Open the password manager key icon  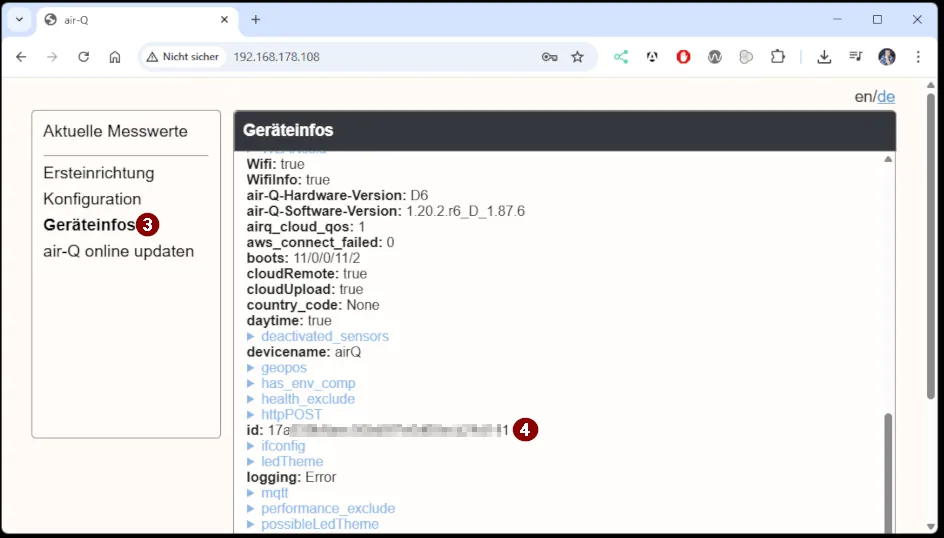(549, 57)
